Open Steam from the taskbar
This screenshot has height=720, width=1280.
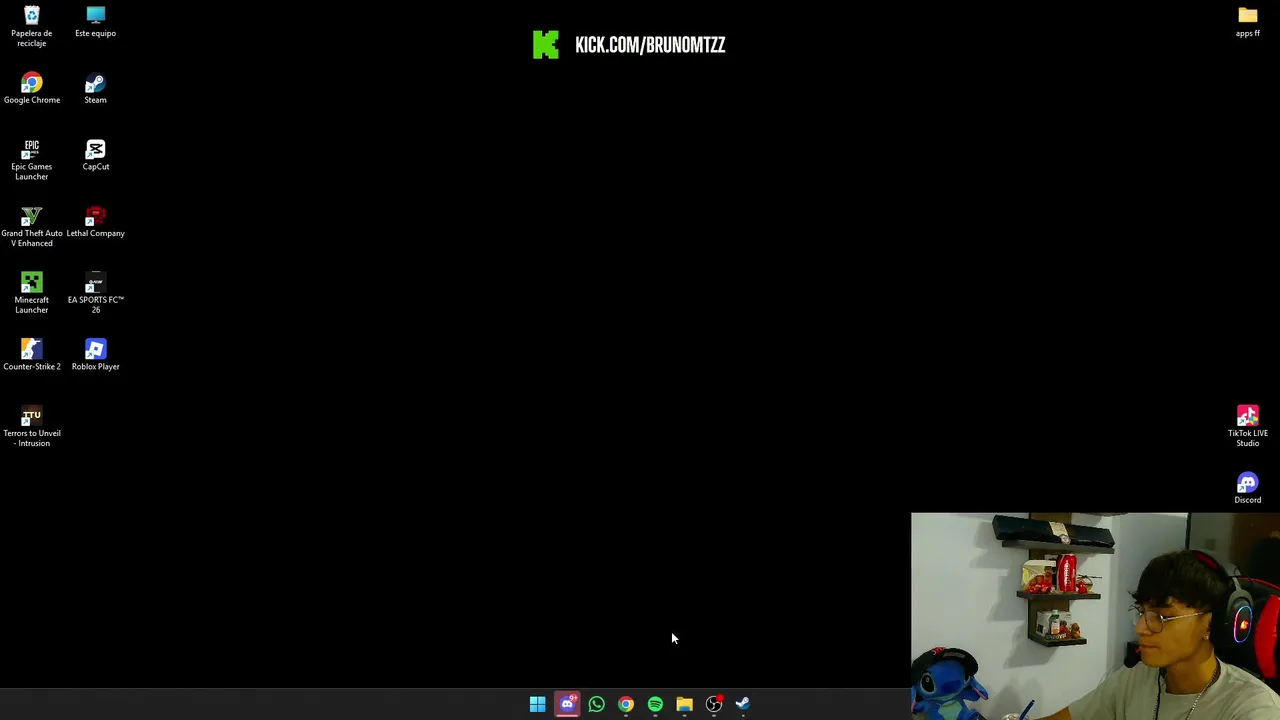(743, 704)
